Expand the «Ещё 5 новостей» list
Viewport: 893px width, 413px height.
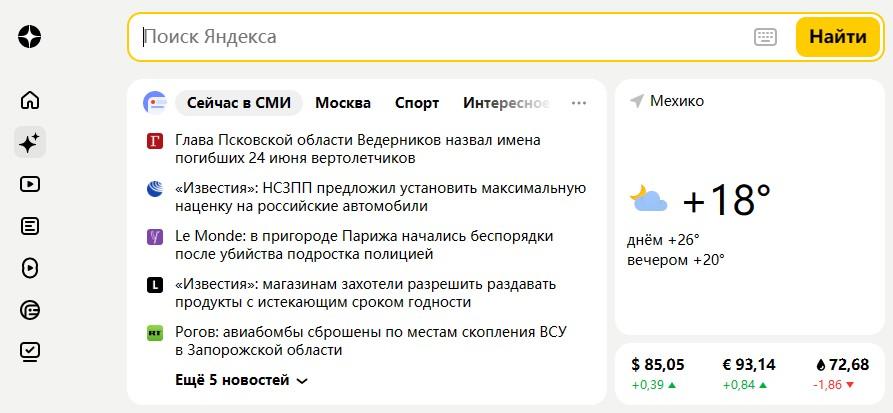(241, 380)
